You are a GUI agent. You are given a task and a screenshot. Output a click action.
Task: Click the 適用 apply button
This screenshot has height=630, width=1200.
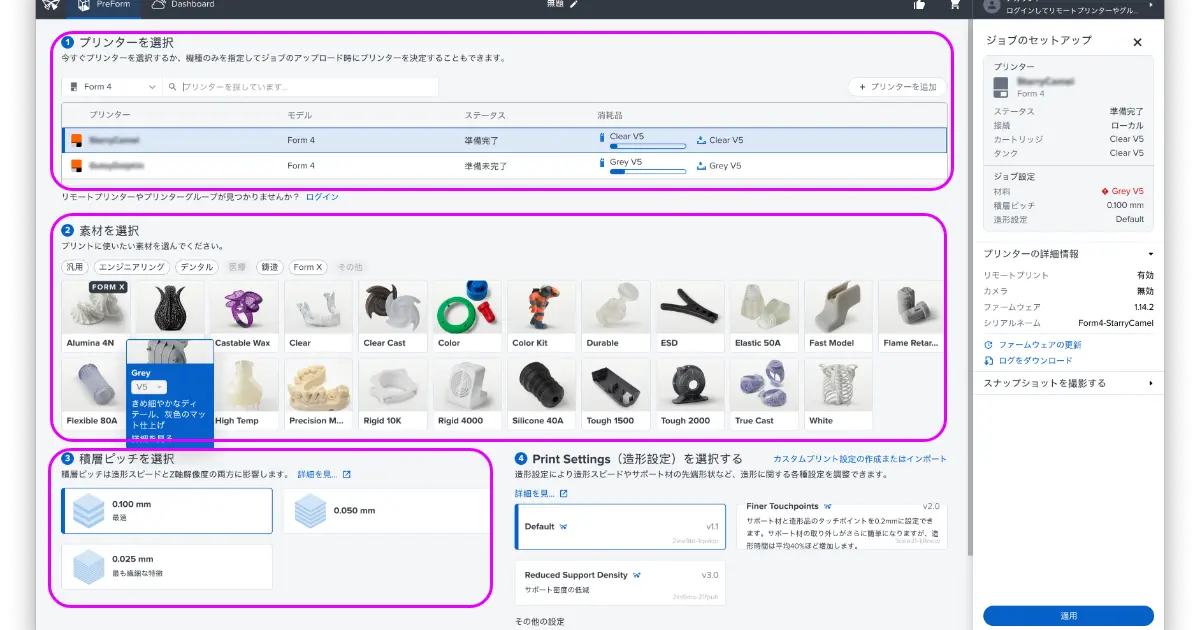(x=1068, y=616)
